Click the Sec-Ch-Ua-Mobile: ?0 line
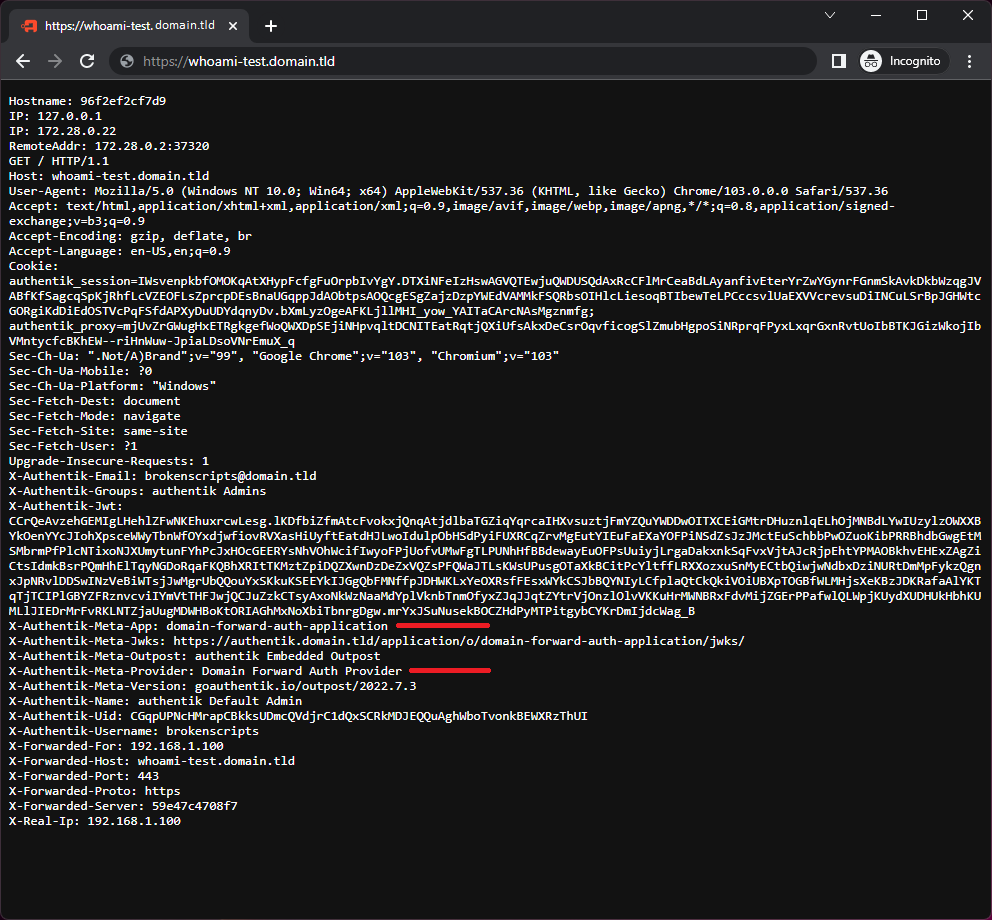Image resolution: width=992 pixels, height=920 pixels. pos(80,371)
